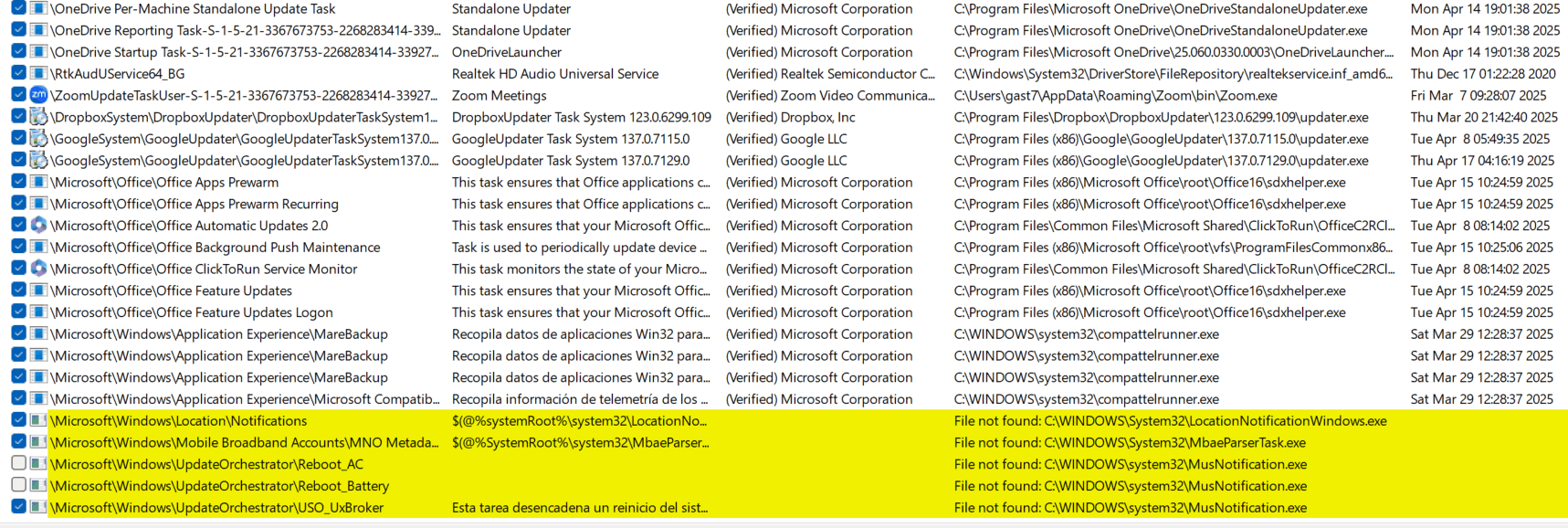This screenshot has height=528, width=1568.
Task: Select the Office Background Push Maintenance entry
Action: (x=216, y=248)
